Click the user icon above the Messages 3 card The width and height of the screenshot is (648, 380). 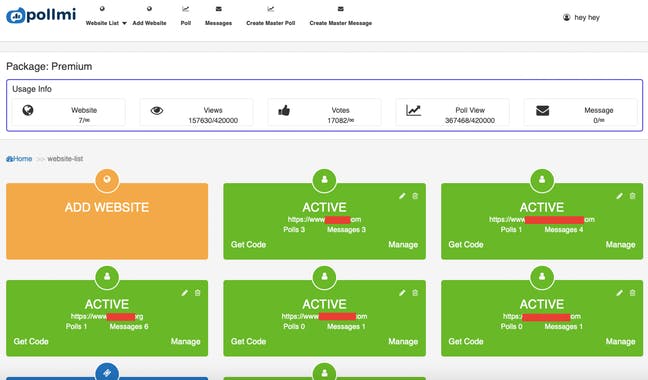pyautogui.click(x=324, y=180)
